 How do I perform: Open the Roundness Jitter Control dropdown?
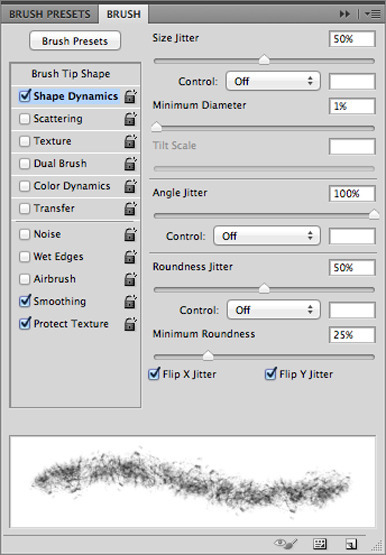(x=273, y=310)
